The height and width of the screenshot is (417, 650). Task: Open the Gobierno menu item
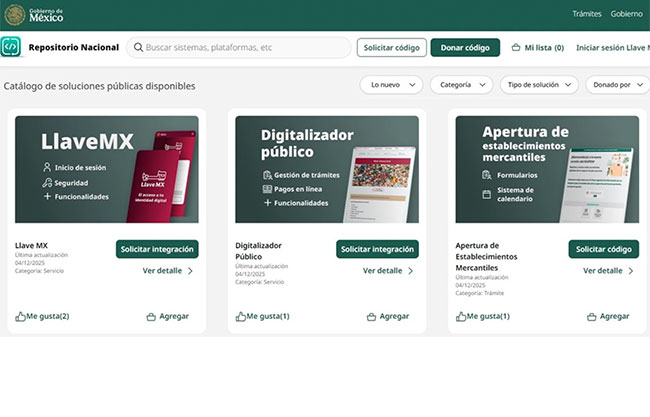(x=627, y=15)
